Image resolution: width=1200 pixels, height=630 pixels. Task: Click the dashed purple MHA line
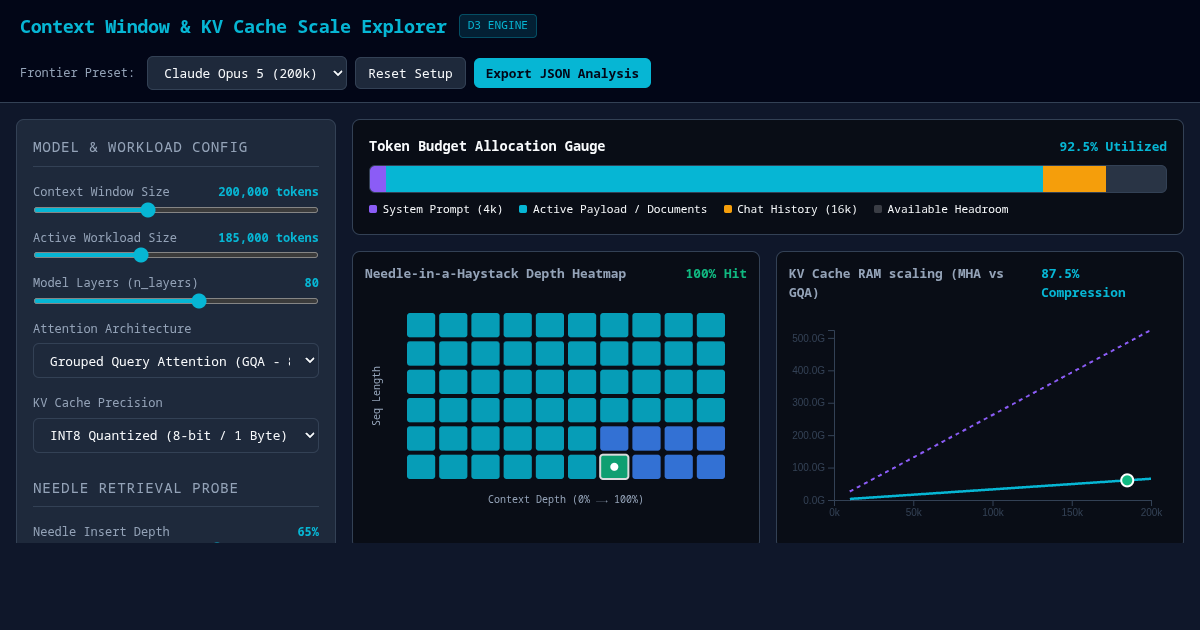(x=1000, y=411)
